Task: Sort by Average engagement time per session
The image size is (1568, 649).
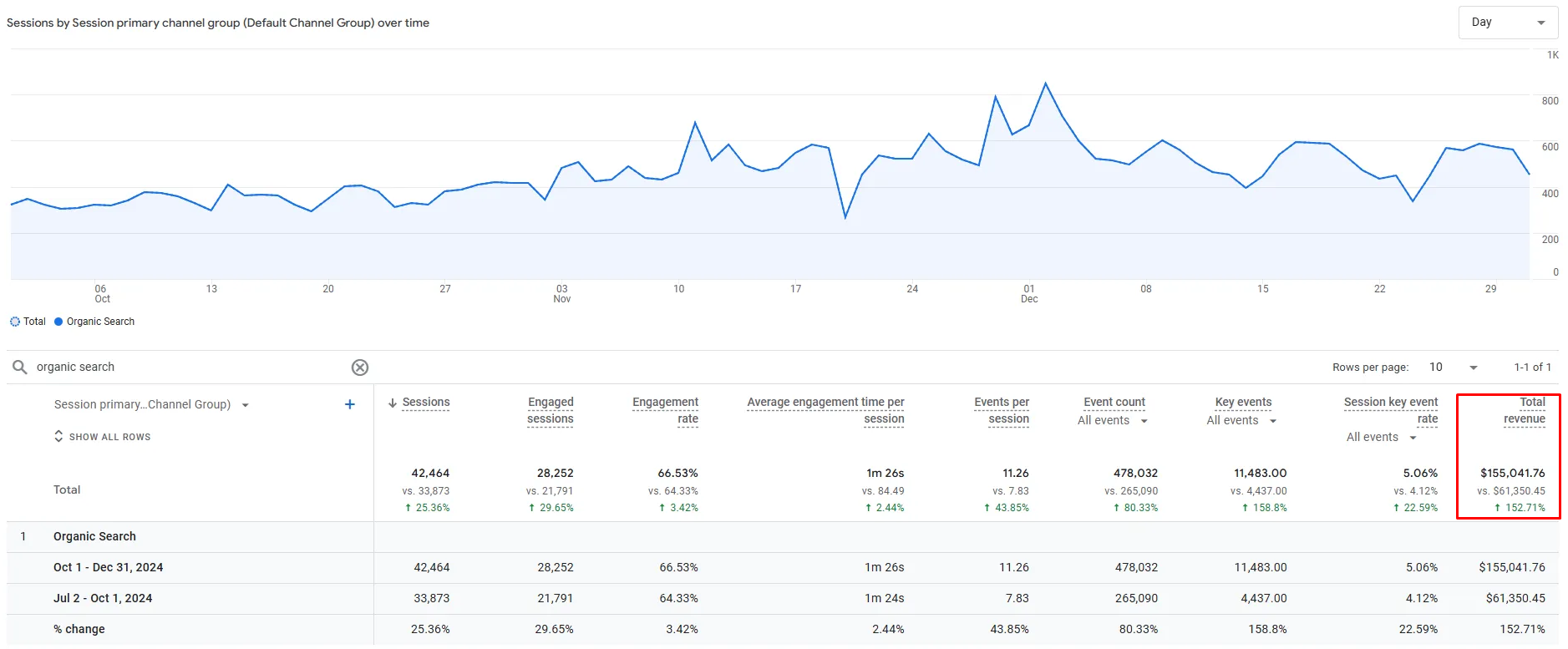Action: point(825,410)
